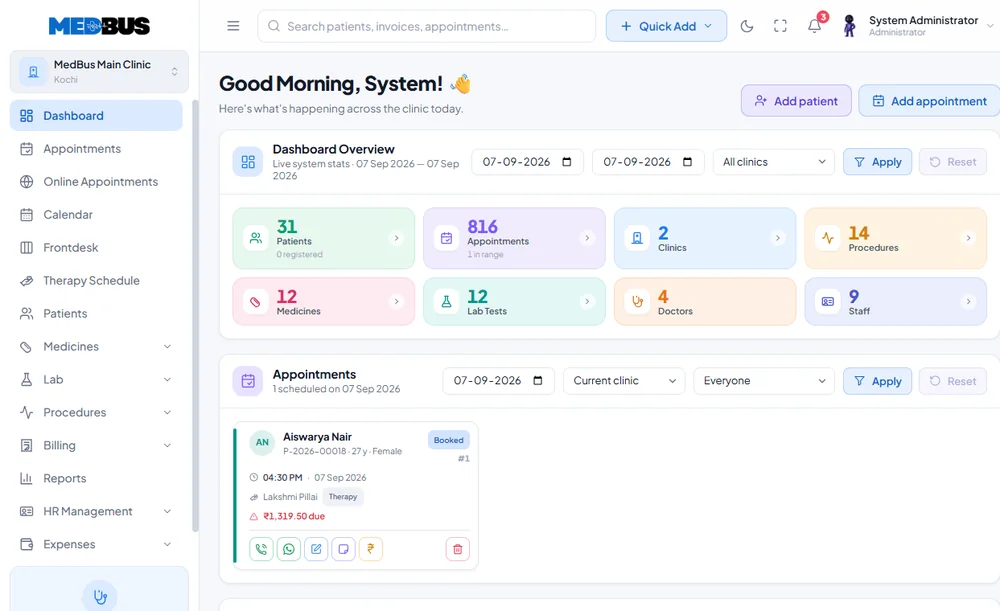
Task: Reset the Dashboard Overview filters
Action: [x=953, y=162]
